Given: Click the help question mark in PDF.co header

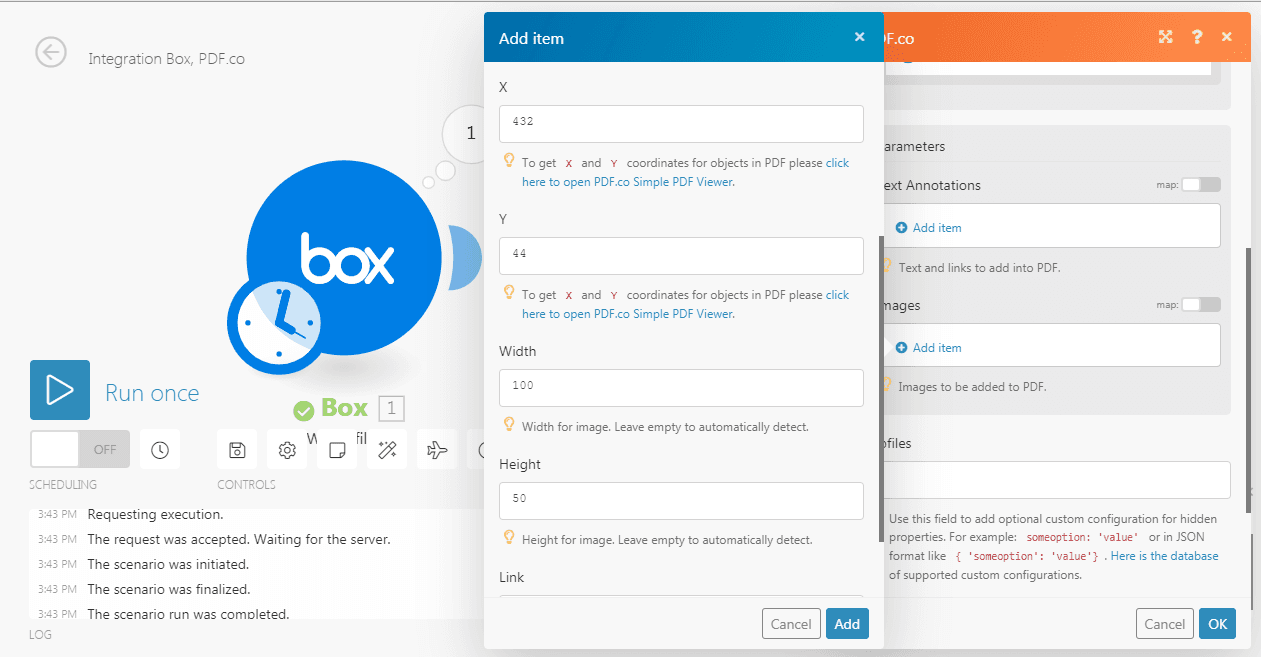Looking at the screenshot, I should (x=1196, y=37).
